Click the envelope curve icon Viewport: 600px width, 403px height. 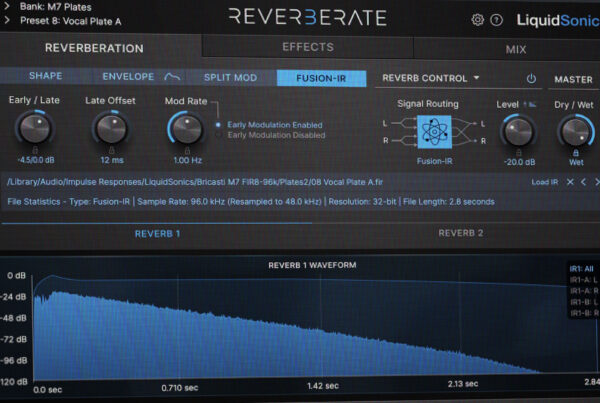pyautogui.click(x=172, y=77)
